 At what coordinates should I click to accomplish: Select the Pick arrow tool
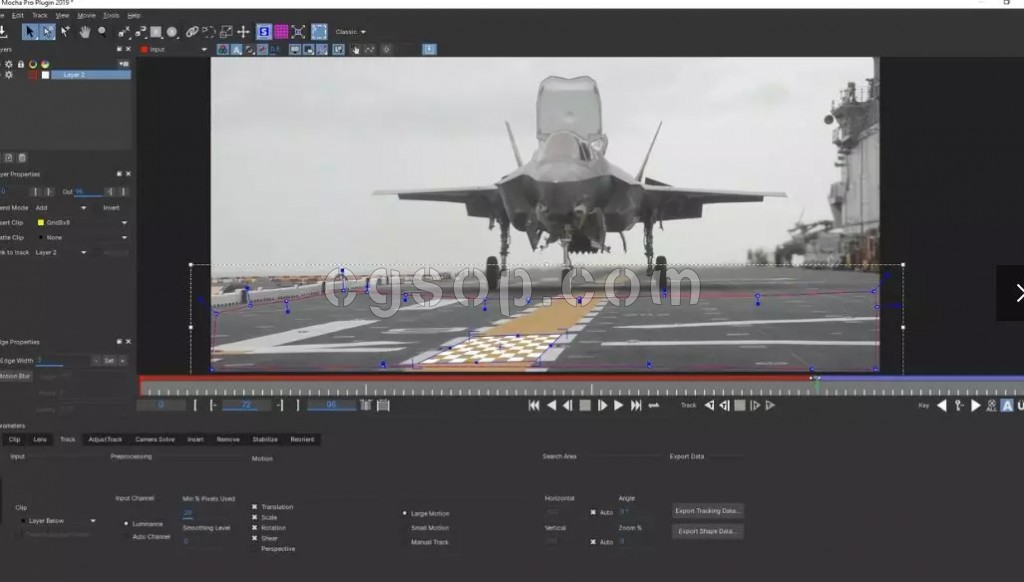29,31
